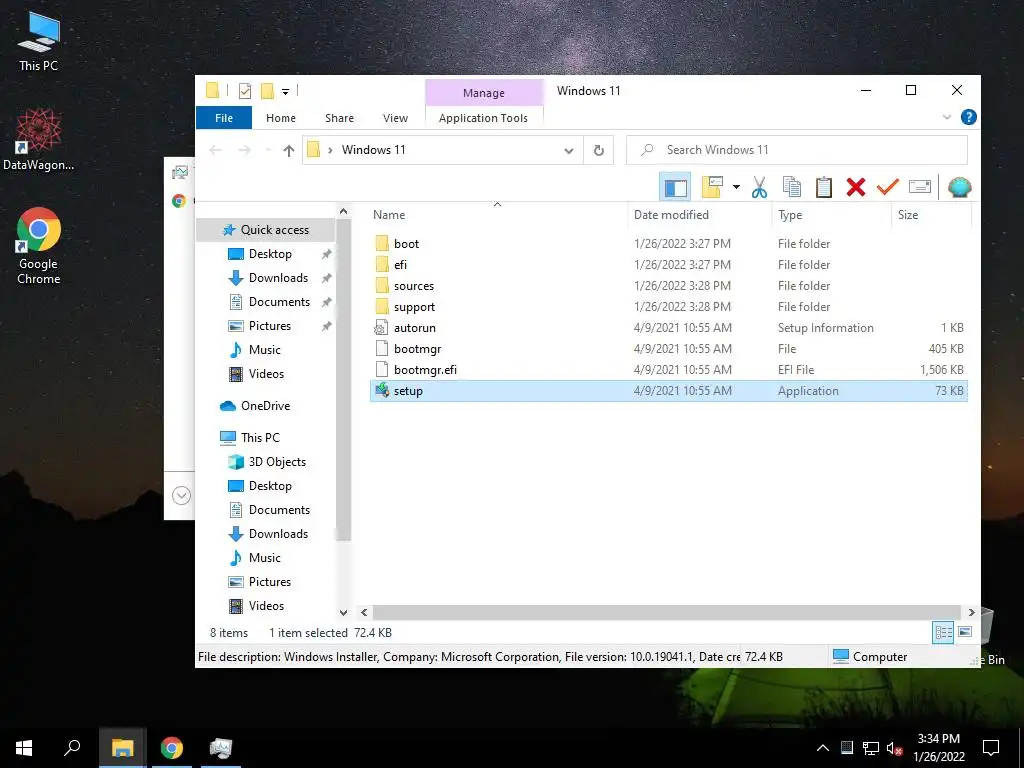This screenshot has width=1024, height=768.
Task: Select the efi folder
Action: (x=668, y=264)
